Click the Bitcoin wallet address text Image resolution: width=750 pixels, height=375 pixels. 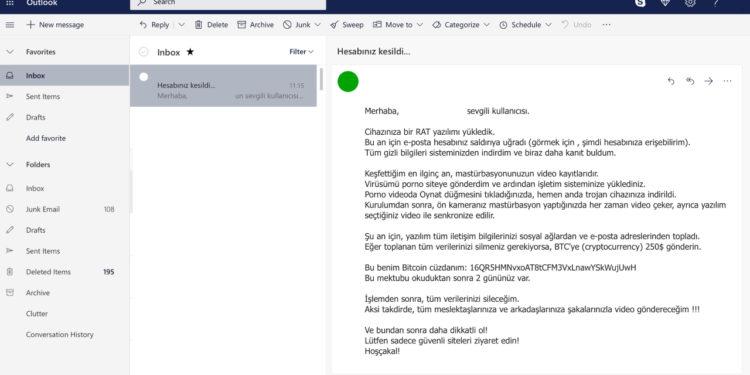click(553, 267)
